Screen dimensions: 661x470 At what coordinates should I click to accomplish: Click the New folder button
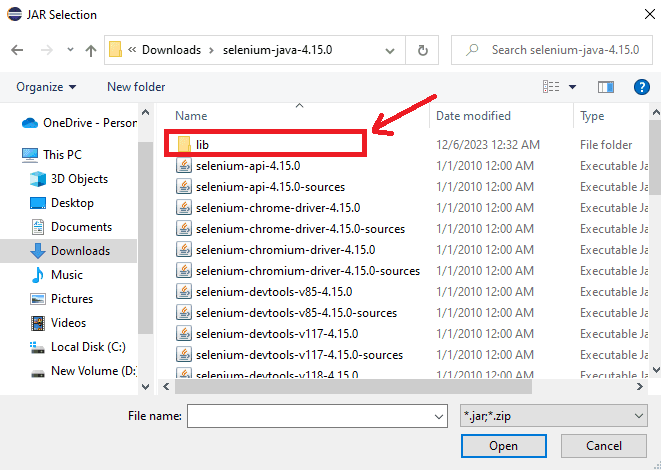tap(136, 87)
